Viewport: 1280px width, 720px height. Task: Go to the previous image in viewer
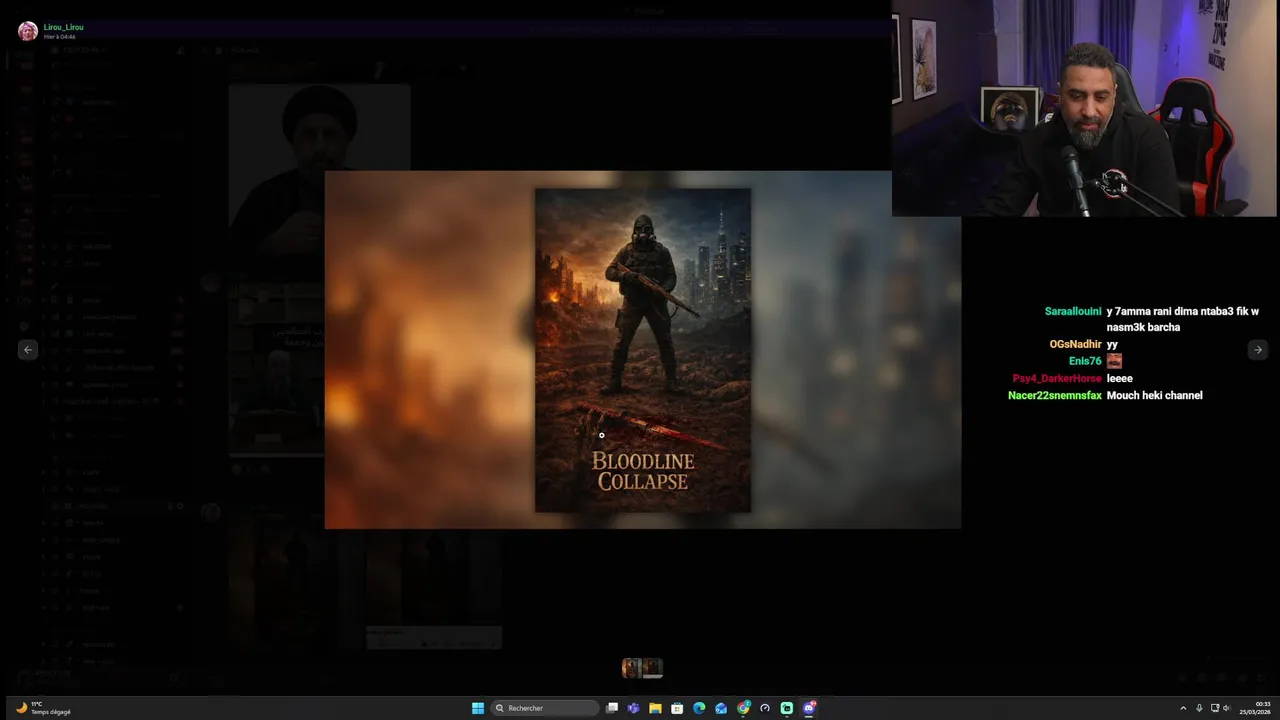point(28,349)
